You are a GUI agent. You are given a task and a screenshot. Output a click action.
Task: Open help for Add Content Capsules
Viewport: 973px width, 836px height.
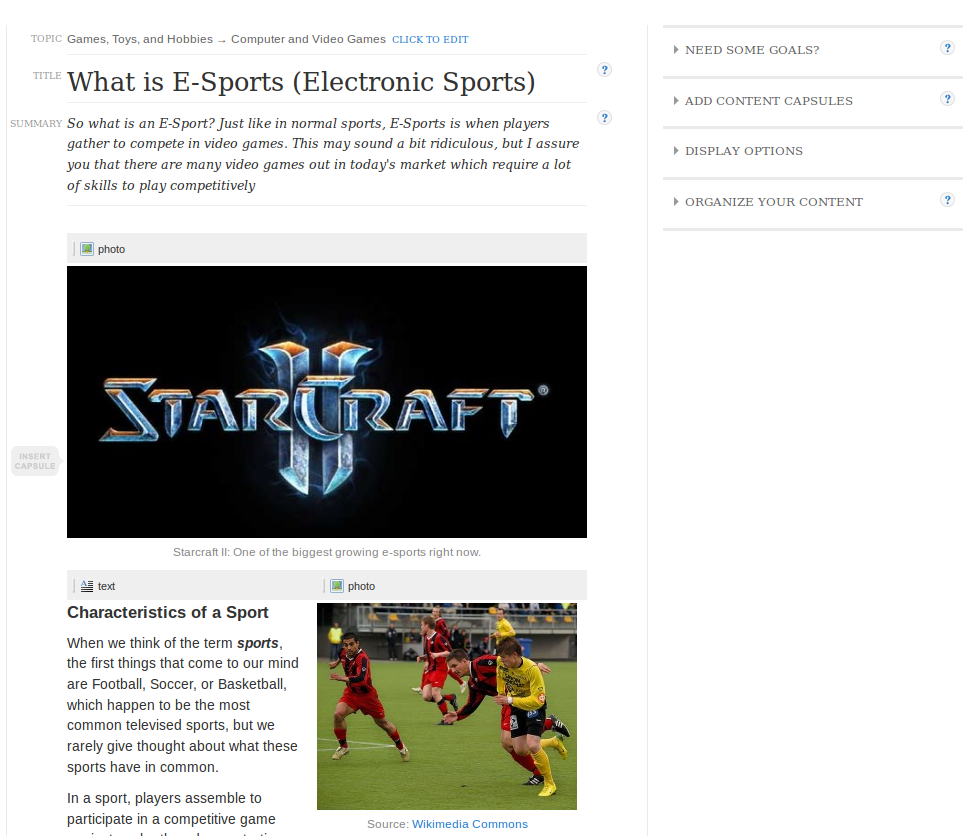(947, 99)
